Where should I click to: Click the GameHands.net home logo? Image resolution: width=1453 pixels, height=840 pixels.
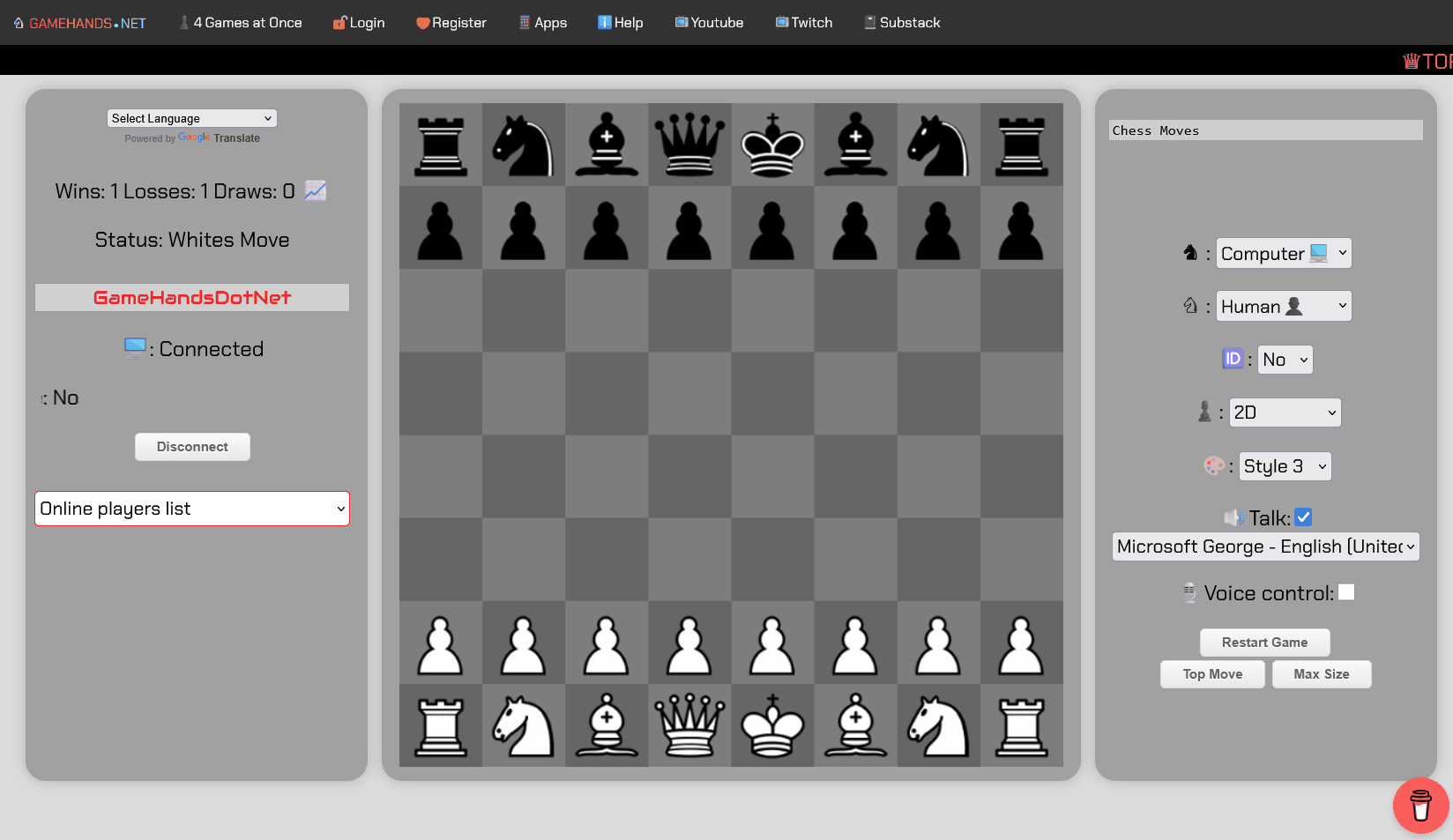(79, 23)
